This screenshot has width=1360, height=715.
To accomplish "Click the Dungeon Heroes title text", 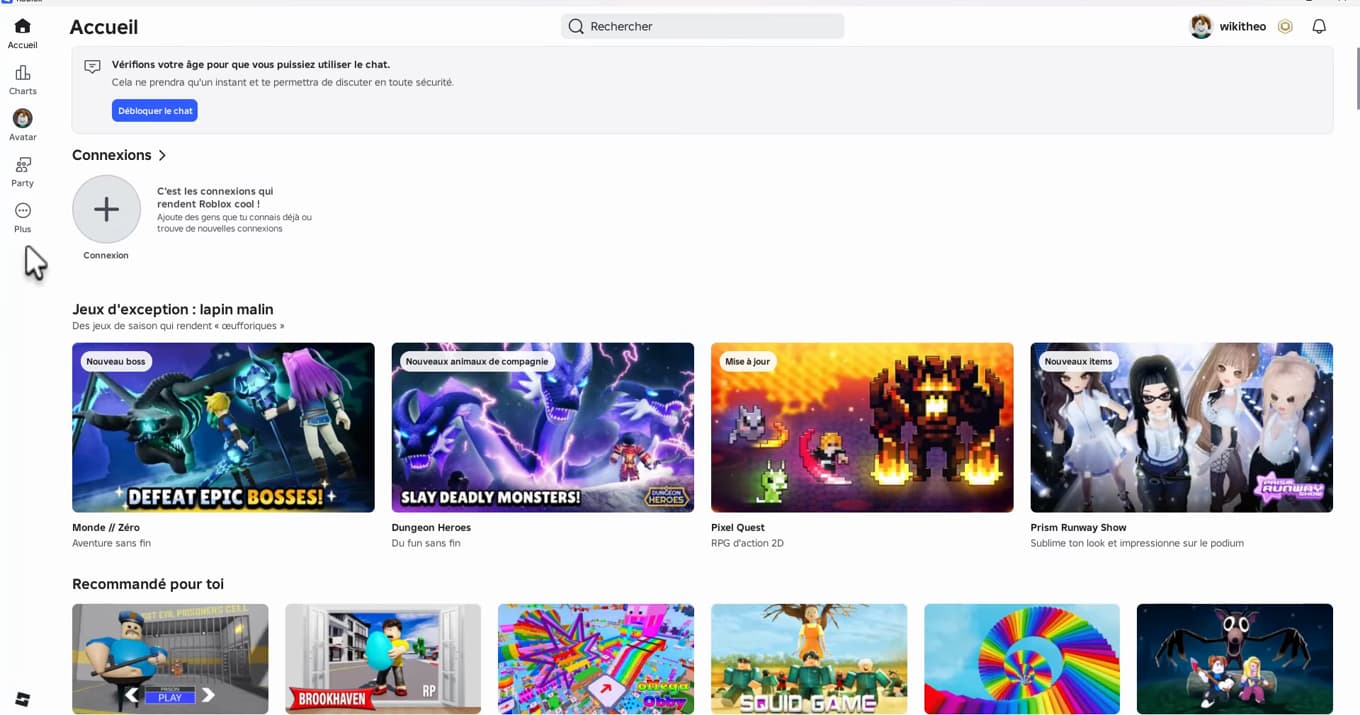I will coord(431,527).
